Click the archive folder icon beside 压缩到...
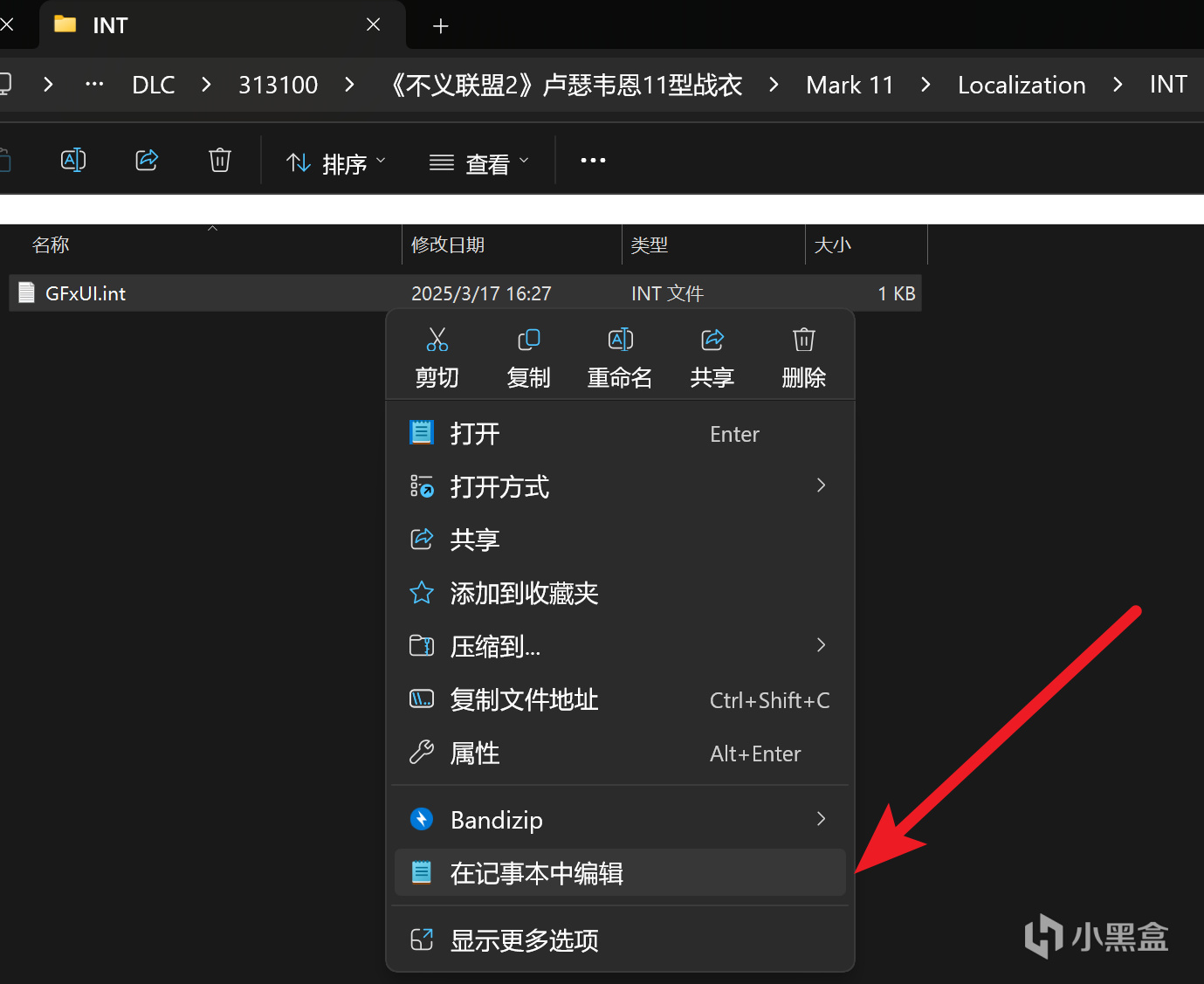 422,646
